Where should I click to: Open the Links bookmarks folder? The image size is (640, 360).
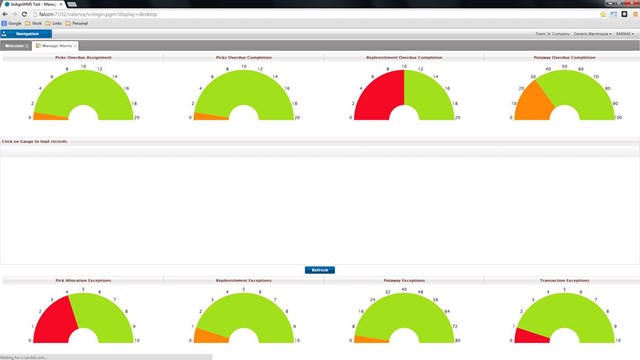tap(53, 23)
